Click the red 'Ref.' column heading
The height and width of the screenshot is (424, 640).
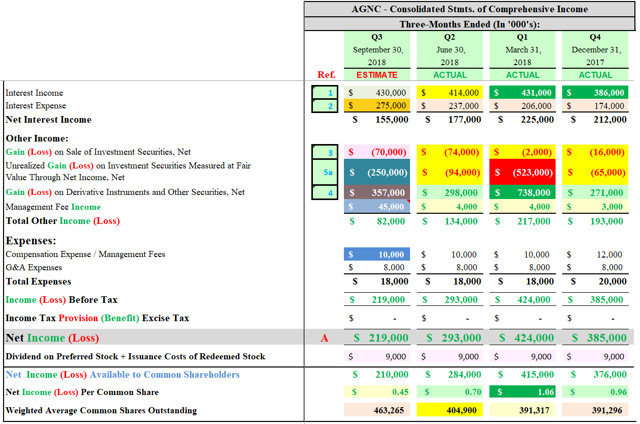pyautogui.click(x=326, y=75)
